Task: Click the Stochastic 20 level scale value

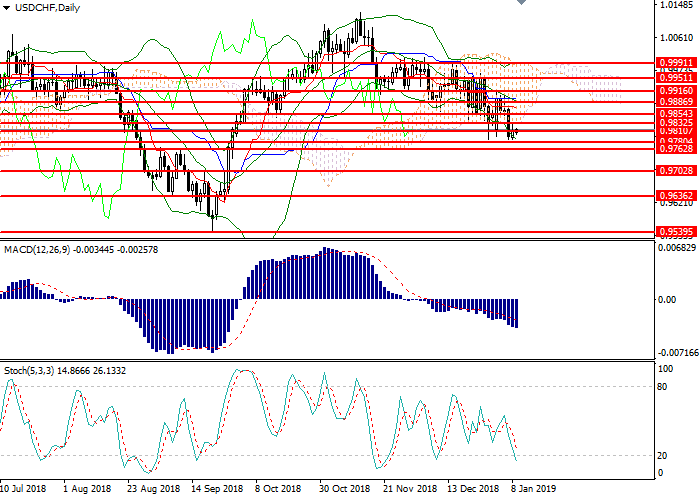Action: click(x=664, y=455)
